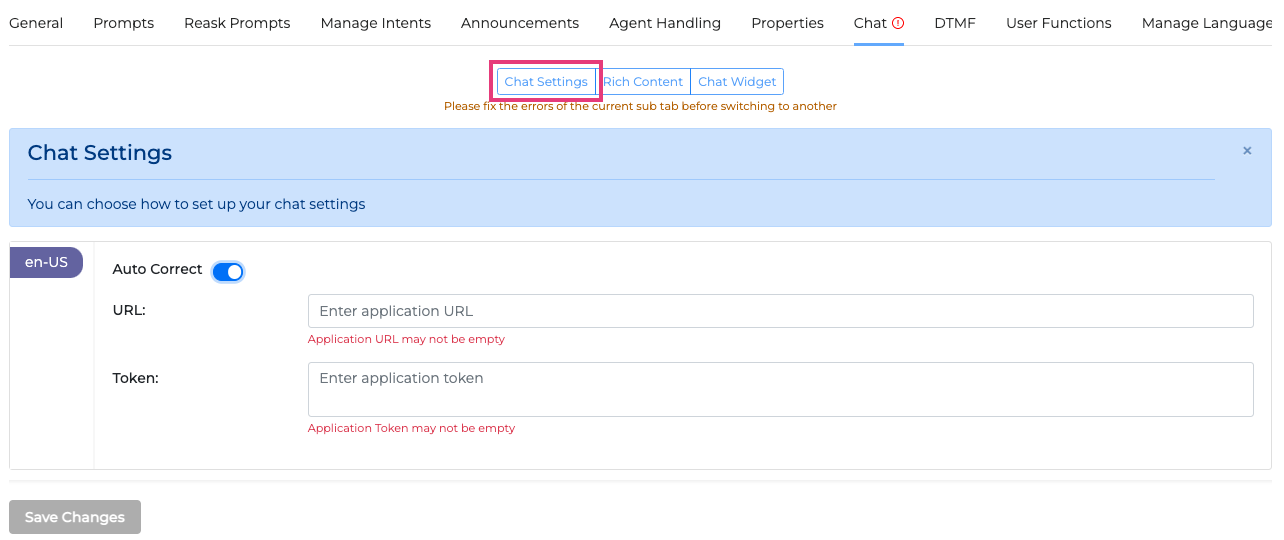Open the User Functions tab
Screen dimensions: 1284x540
pyautogui.click(x=1059, y=23)
